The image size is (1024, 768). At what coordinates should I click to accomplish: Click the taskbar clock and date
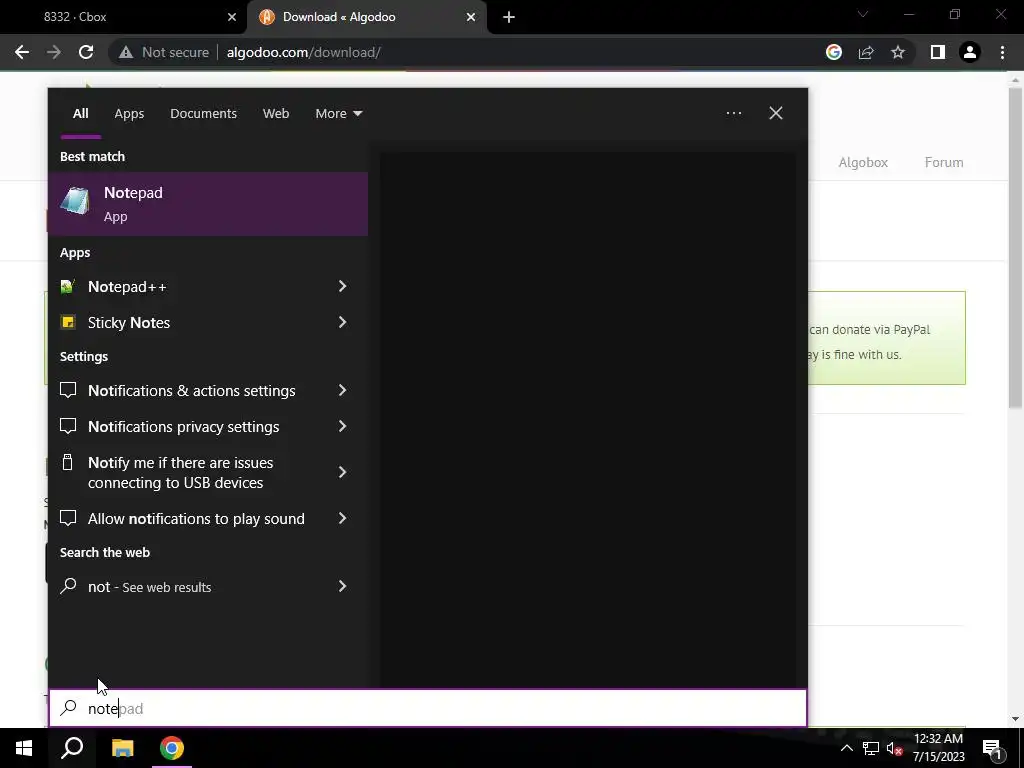(938, 748)
